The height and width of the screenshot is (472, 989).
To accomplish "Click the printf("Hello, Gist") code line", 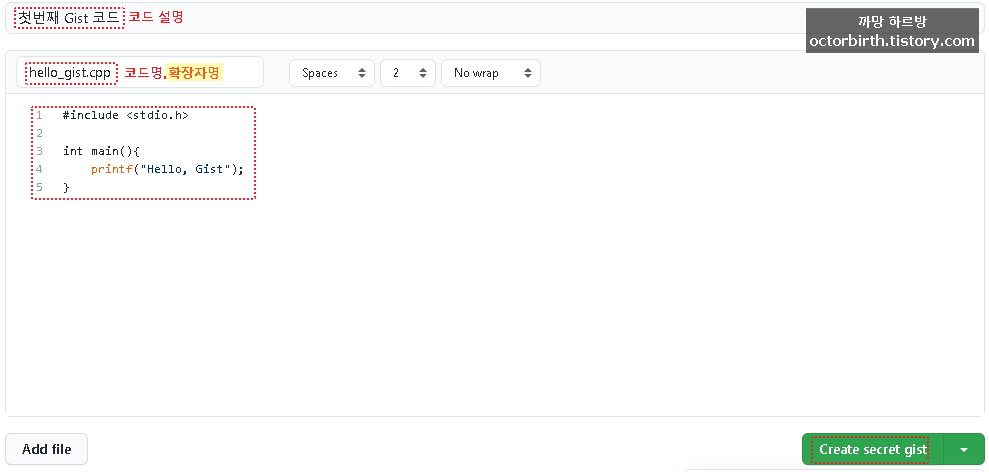I will point(167,169).
